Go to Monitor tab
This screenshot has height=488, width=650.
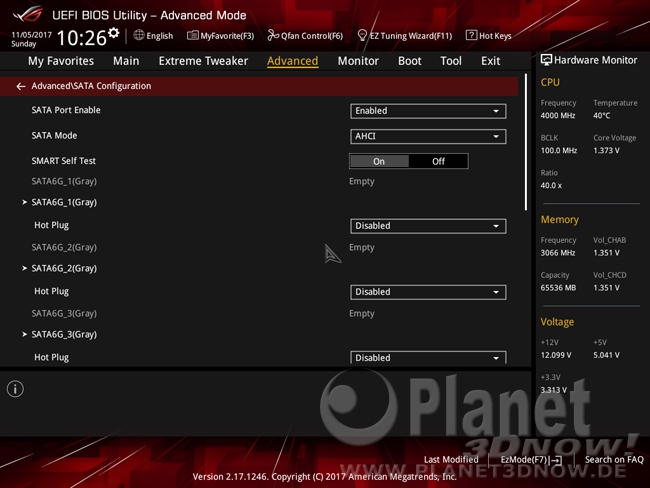pyautogui.click(x=358, y=61)
